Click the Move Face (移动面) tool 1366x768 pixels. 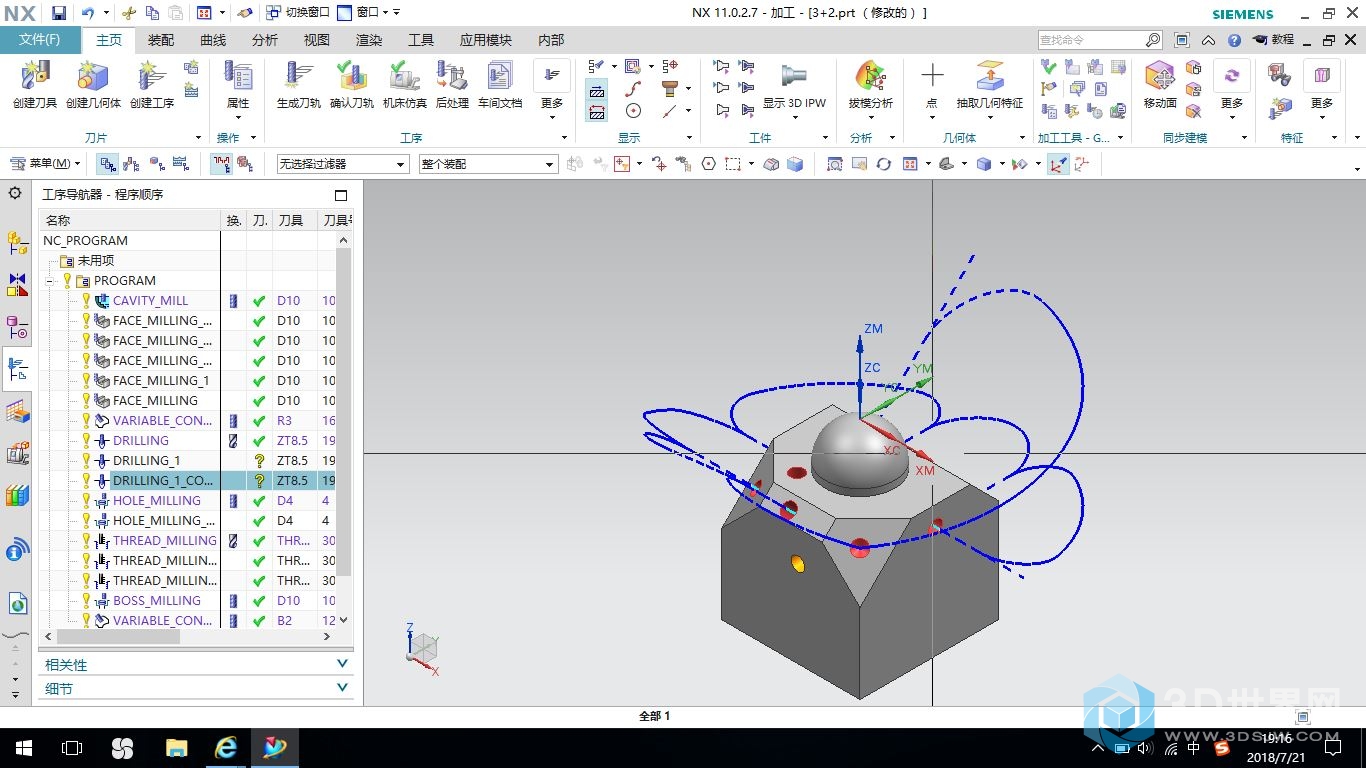(1160, 85)
